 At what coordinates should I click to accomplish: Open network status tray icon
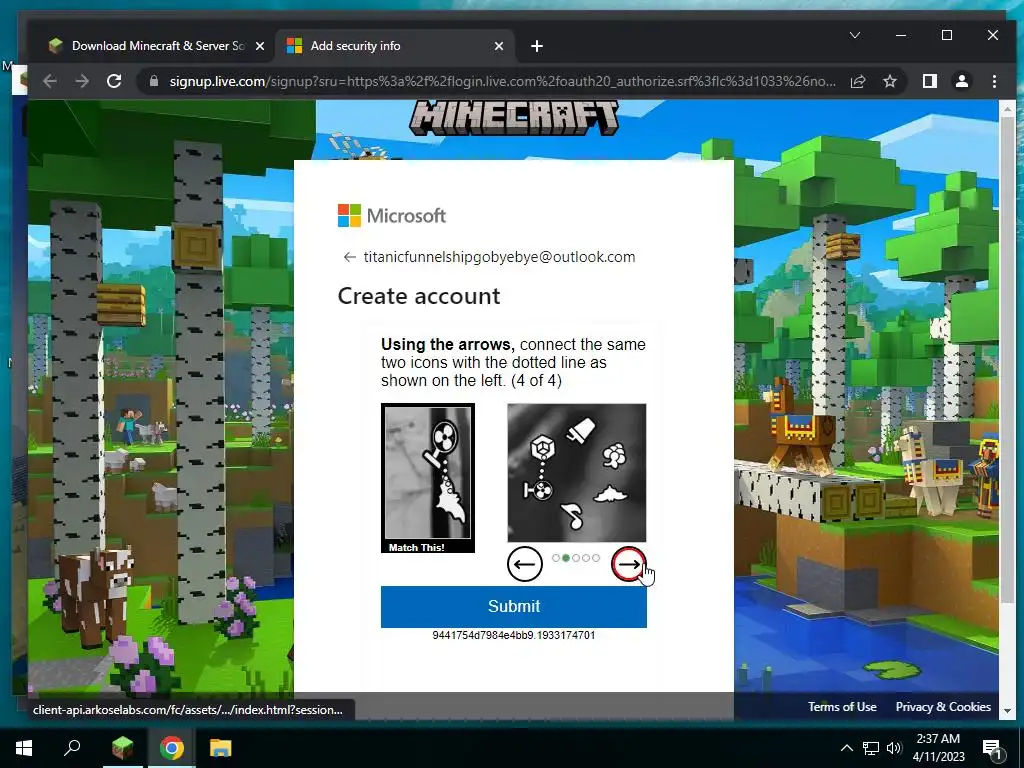point(871,748)
